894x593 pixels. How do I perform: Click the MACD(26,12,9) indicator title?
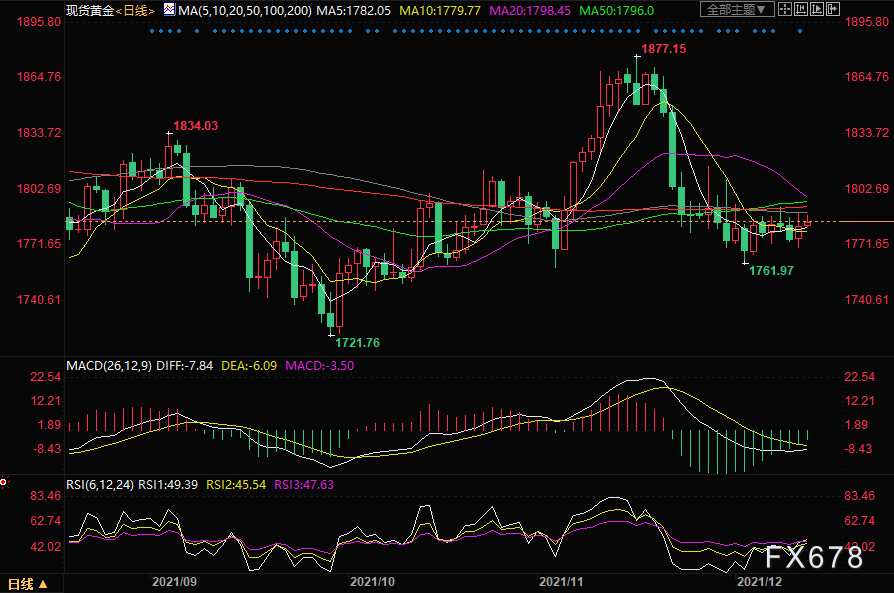[106, 366]
